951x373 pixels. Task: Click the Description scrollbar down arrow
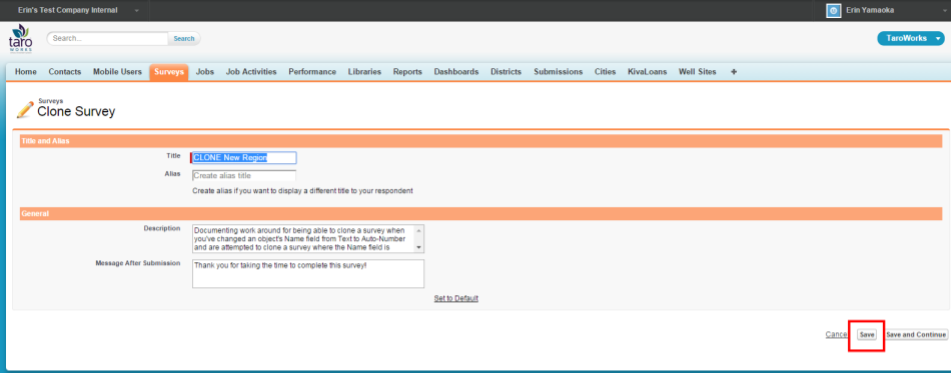click(418, 248)
